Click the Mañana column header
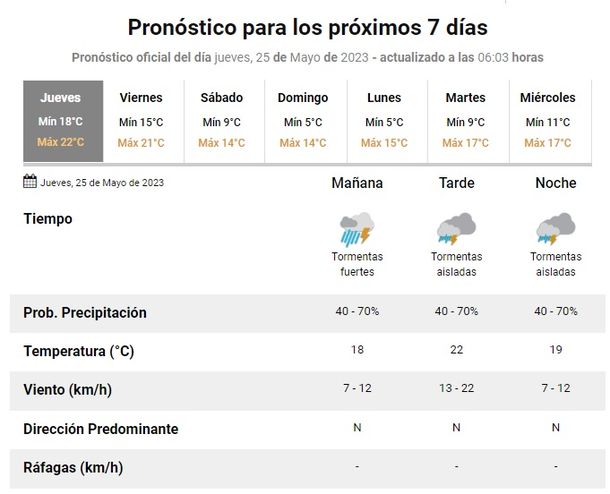The image size is (610, 494). 357,183
